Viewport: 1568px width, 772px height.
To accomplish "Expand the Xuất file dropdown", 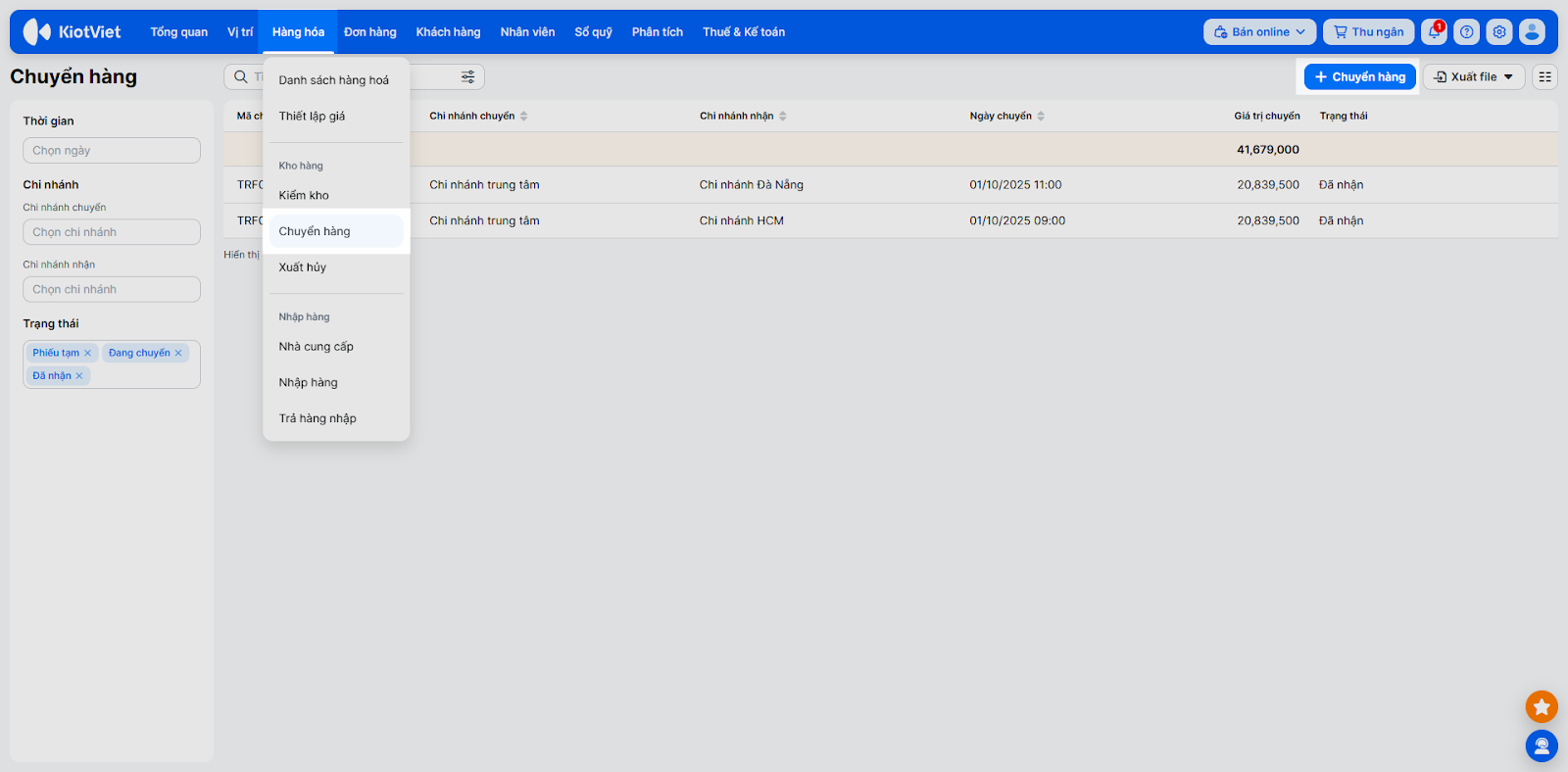I will (x=1474, y=76).
